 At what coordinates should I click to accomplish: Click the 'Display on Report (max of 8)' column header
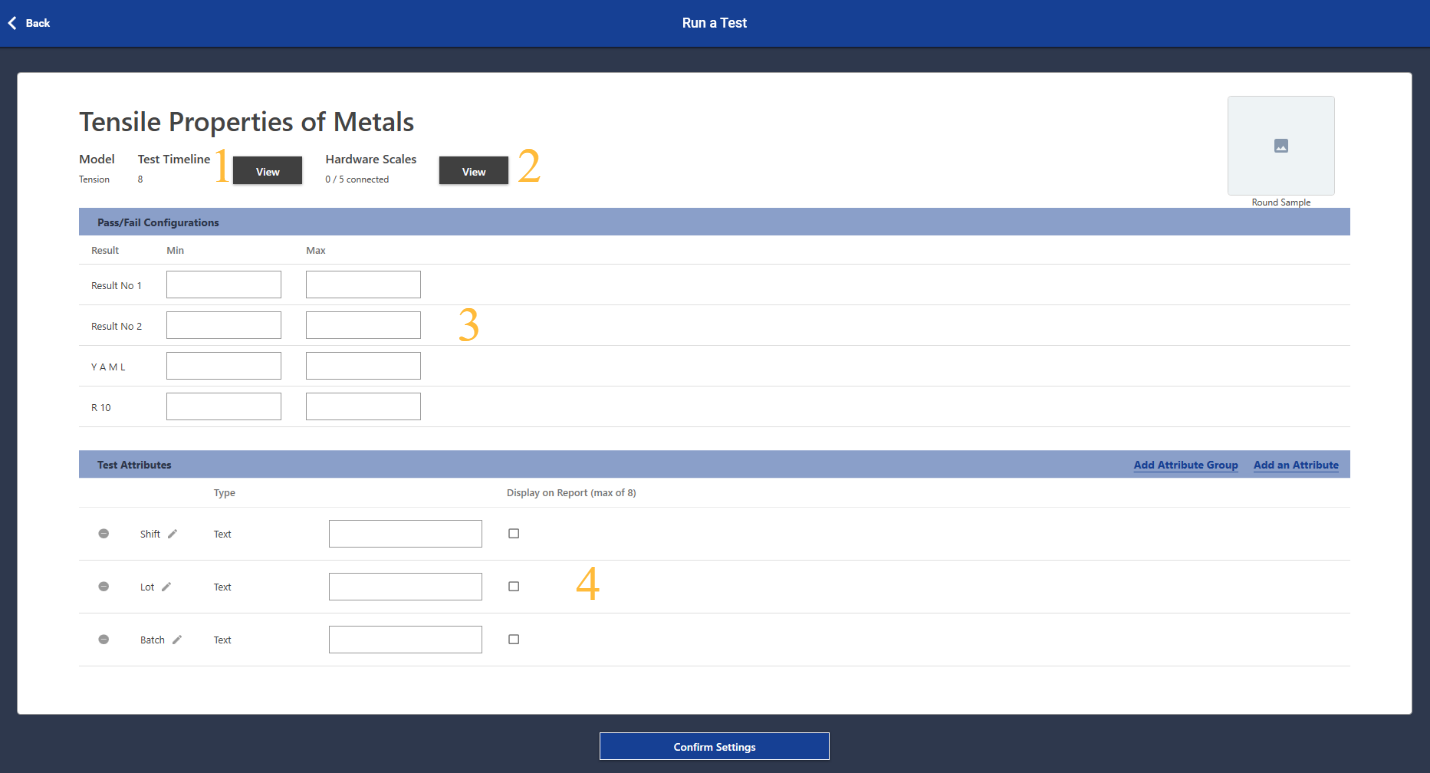pyautogui.click(x=572, y=493)
